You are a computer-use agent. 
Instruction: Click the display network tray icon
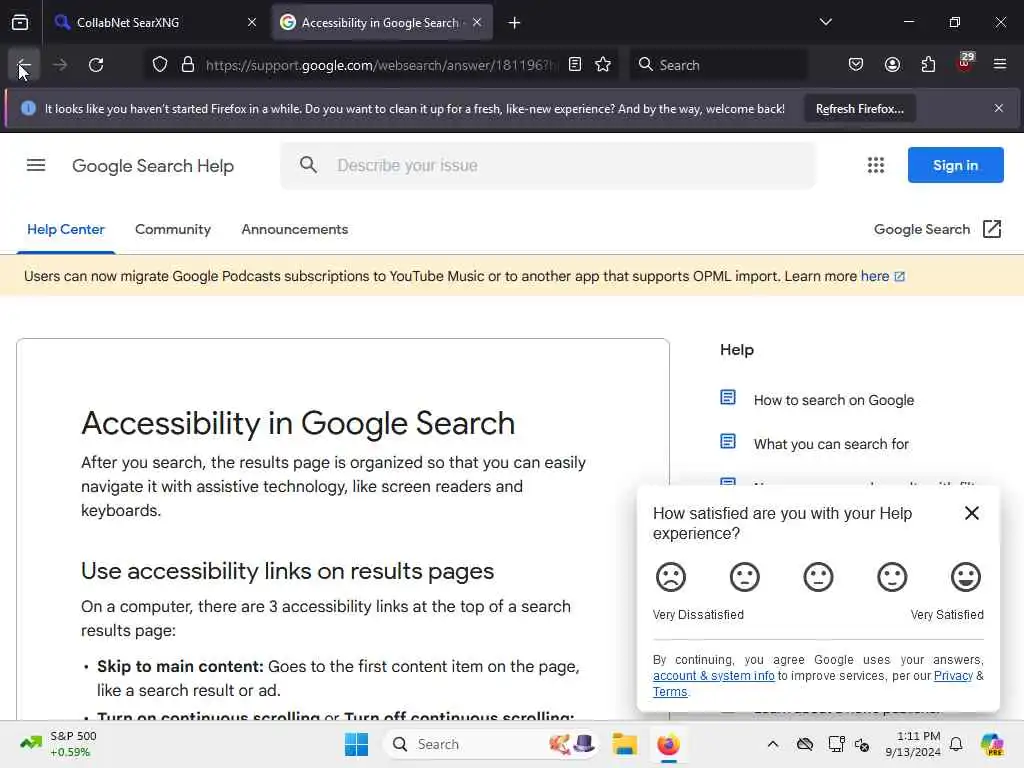point(836,744)
